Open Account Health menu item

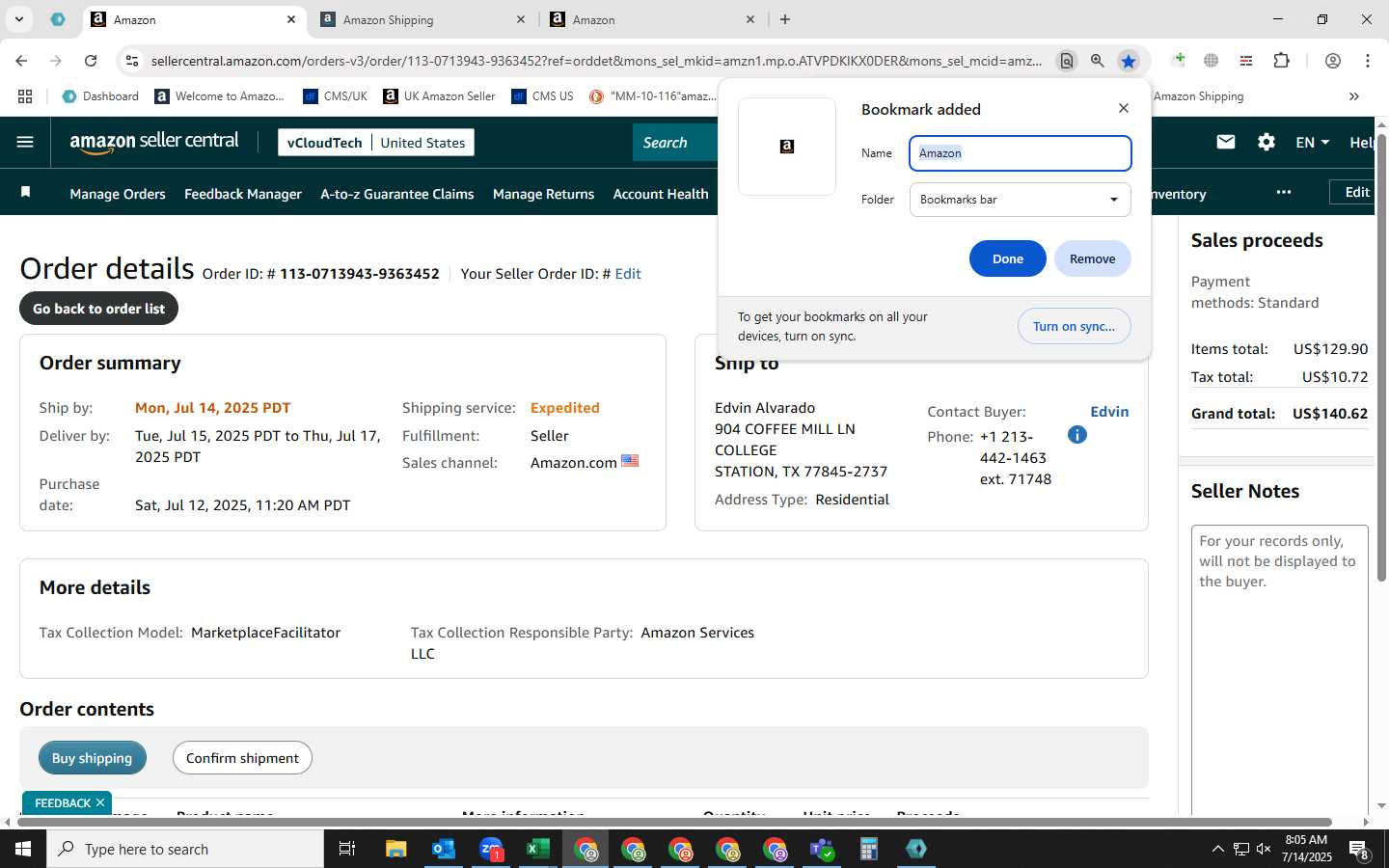pos(661,194)
